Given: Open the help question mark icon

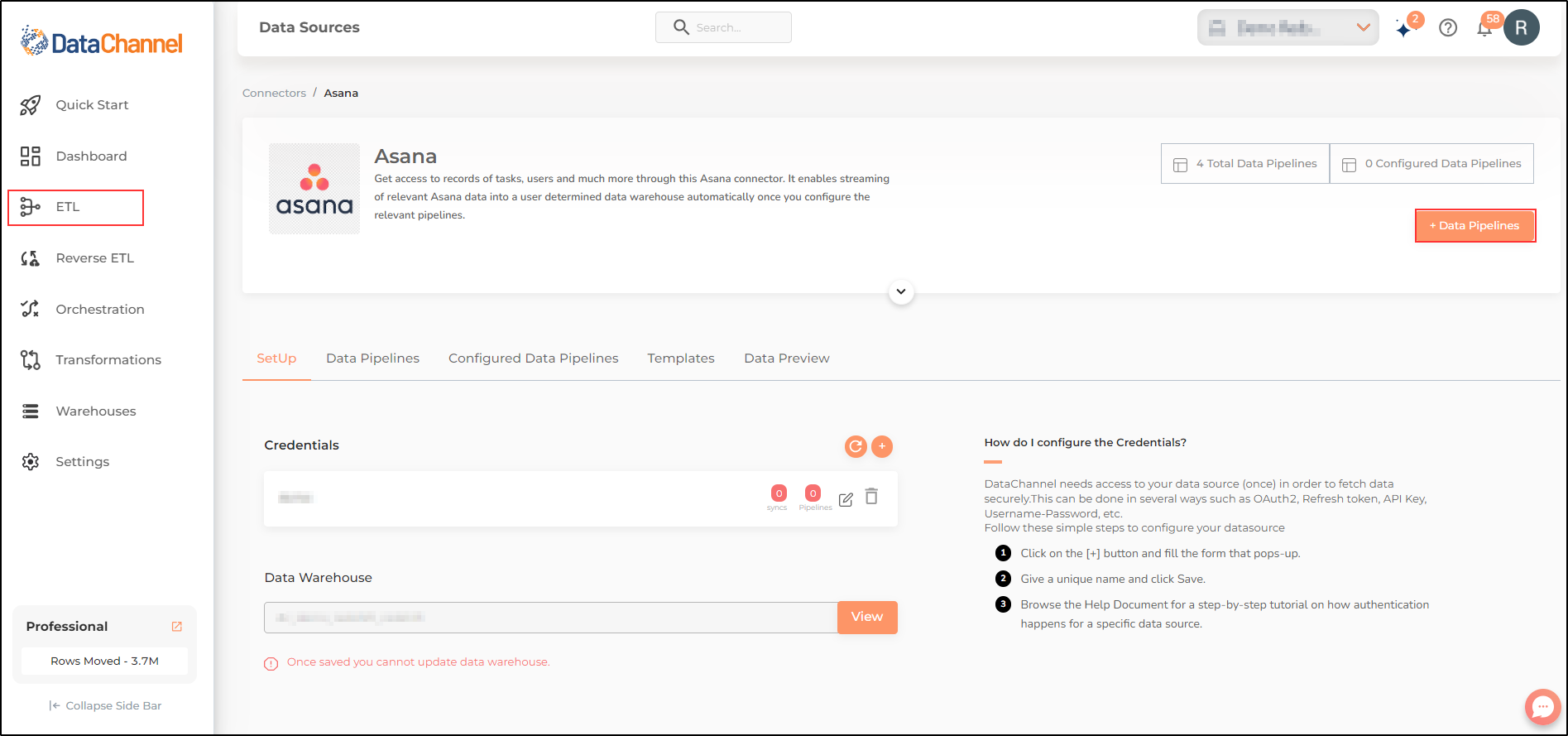Looking at the screenshot, I should [x=1448, y=28].
